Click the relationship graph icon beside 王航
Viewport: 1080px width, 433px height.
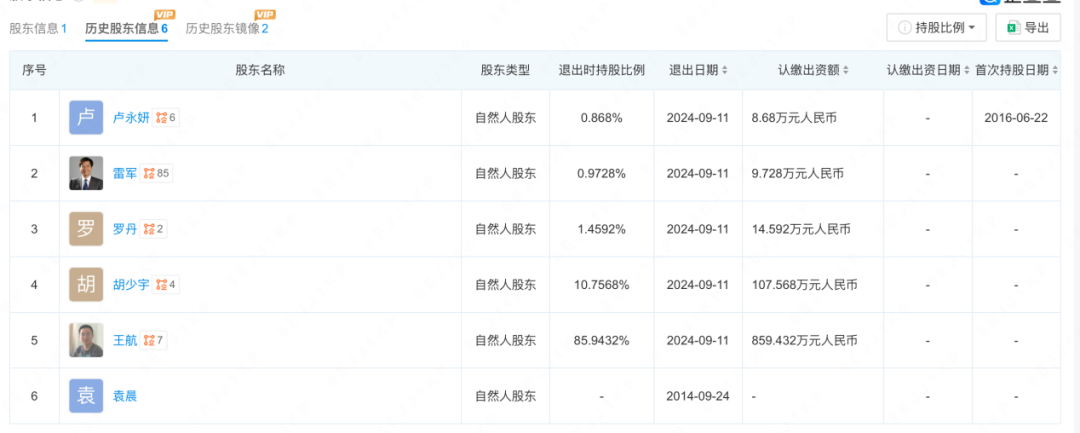[149, 340]
